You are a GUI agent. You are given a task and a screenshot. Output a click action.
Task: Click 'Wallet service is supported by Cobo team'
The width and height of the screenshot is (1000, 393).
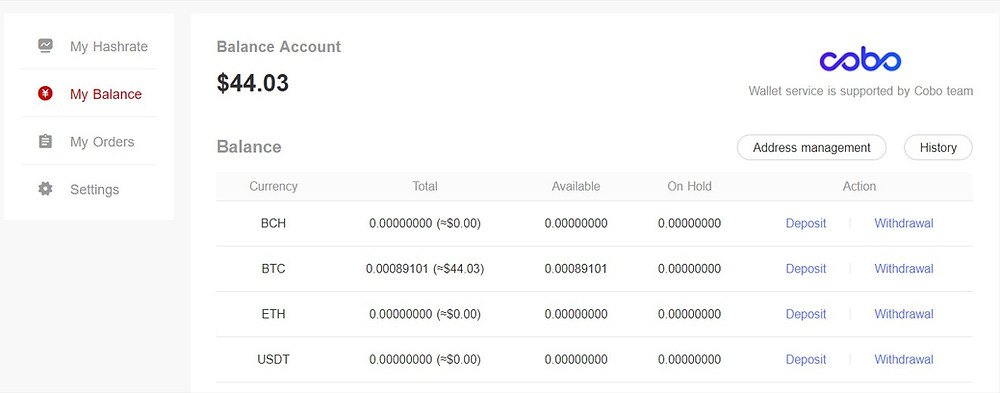tap(860, 91)
